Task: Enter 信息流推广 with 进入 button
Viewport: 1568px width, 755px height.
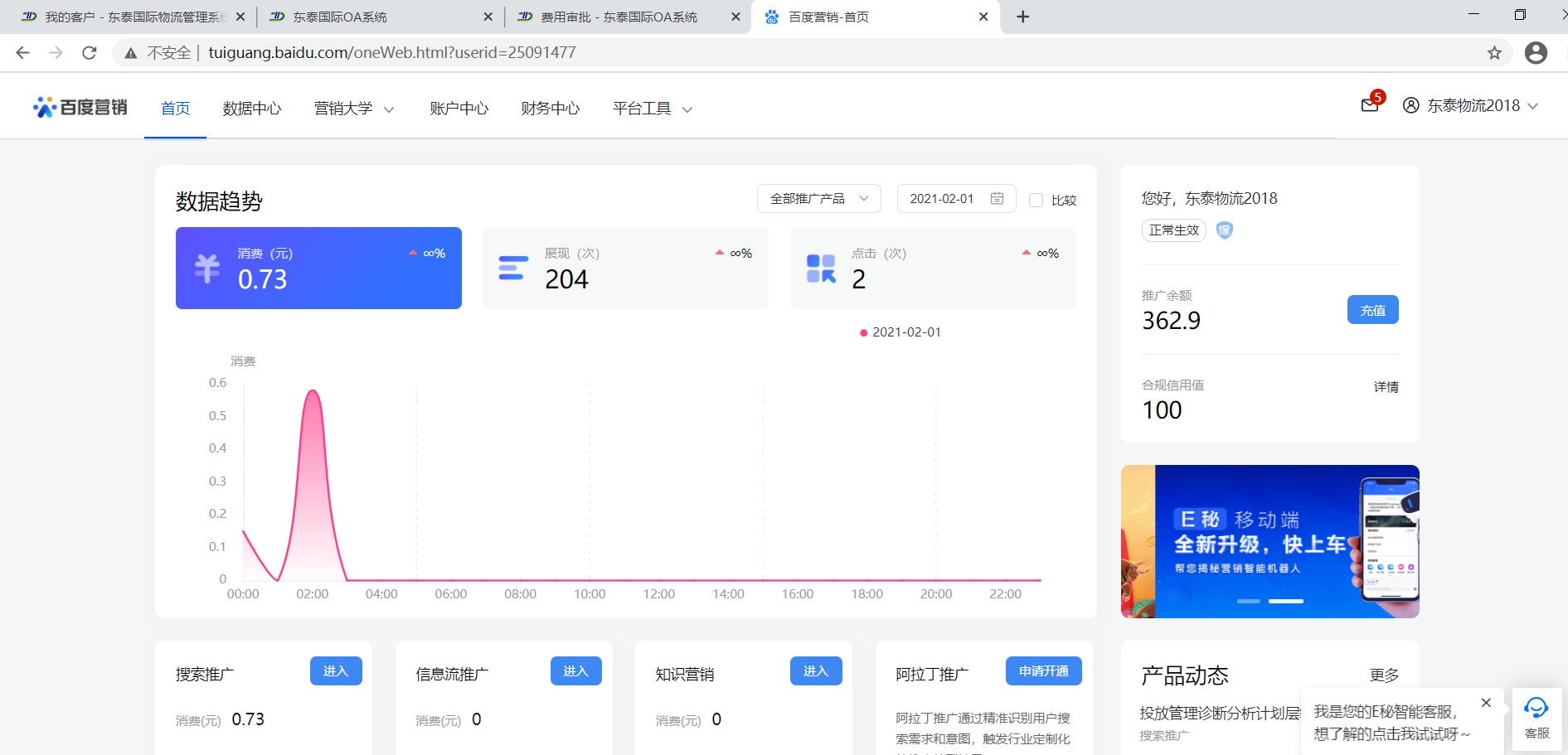Action: [x=575, y=671]
